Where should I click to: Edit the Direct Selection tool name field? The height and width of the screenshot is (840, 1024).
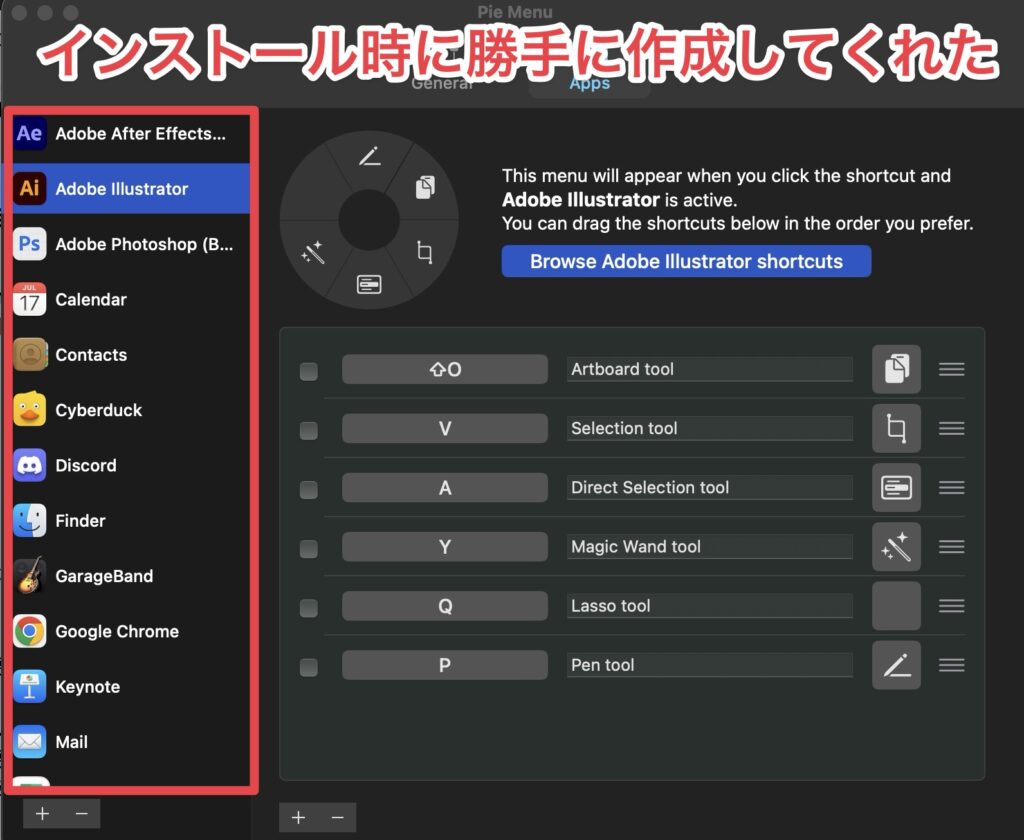pos(710,488)
